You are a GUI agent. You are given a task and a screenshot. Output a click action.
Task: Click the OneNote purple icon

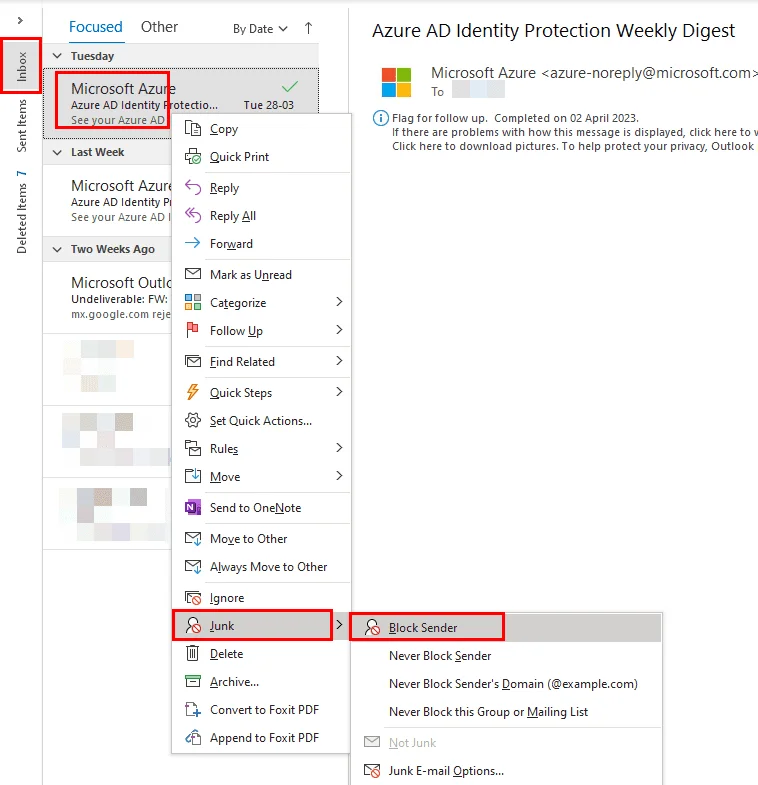[193, 507]
